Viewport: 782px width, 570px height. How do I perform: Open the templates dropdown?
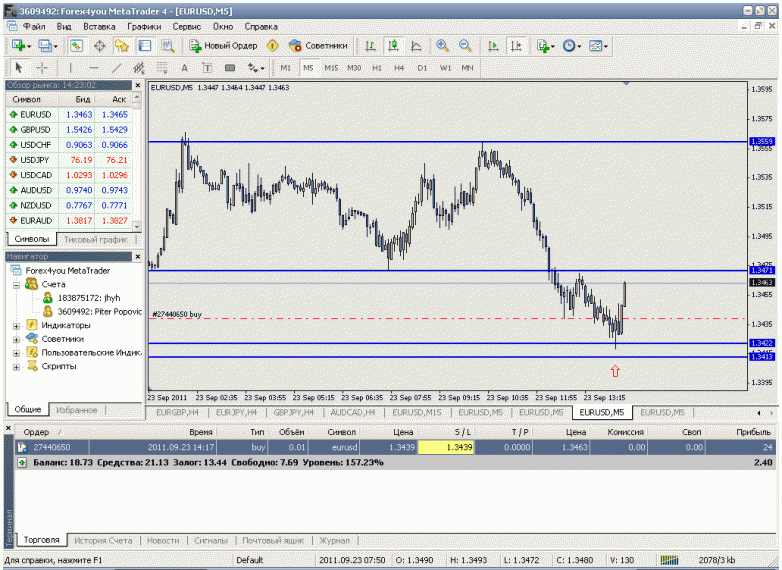click(605, 46)
